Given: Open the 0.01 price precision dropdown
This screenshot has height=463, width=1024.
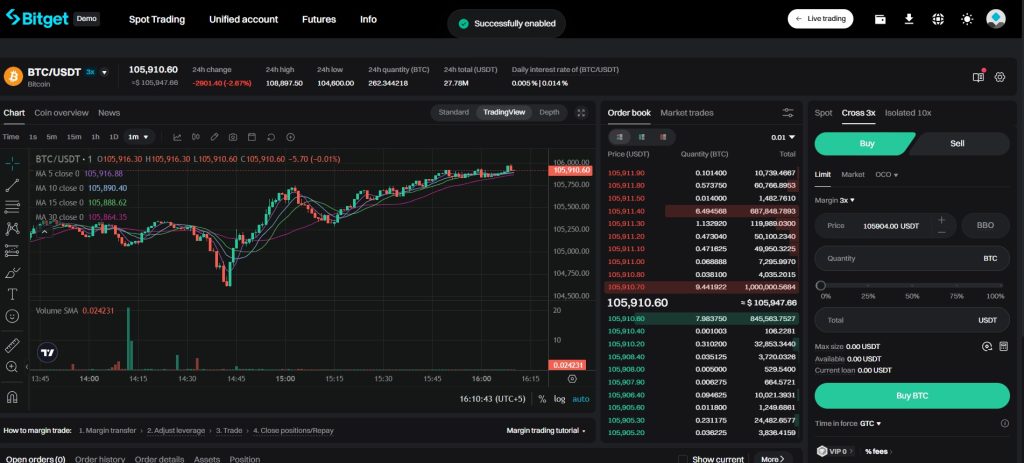Looking at the screenshot, I should [x=782, y=137].
